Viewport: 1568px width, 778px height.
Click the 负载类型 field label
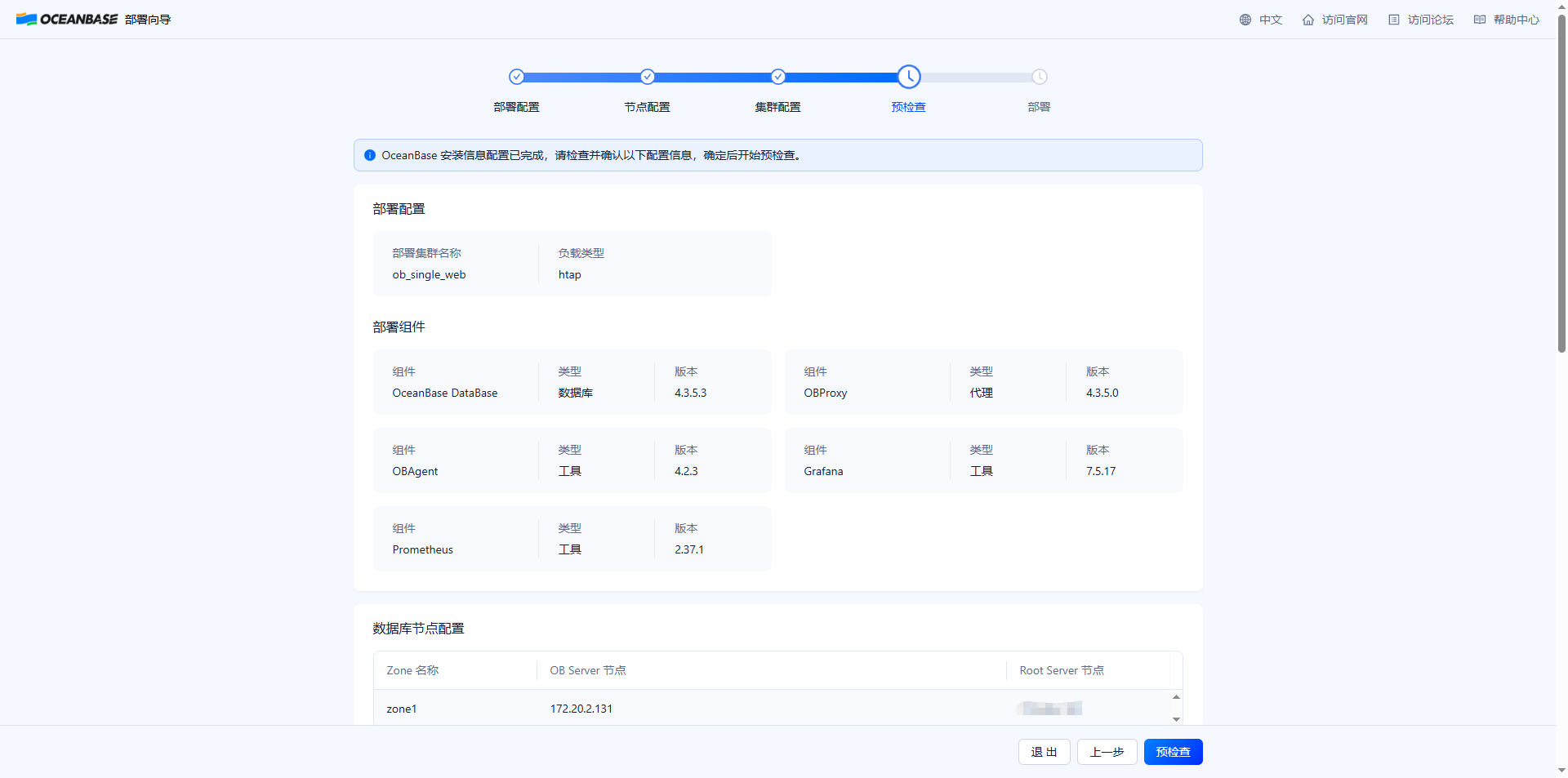point(581,253)
